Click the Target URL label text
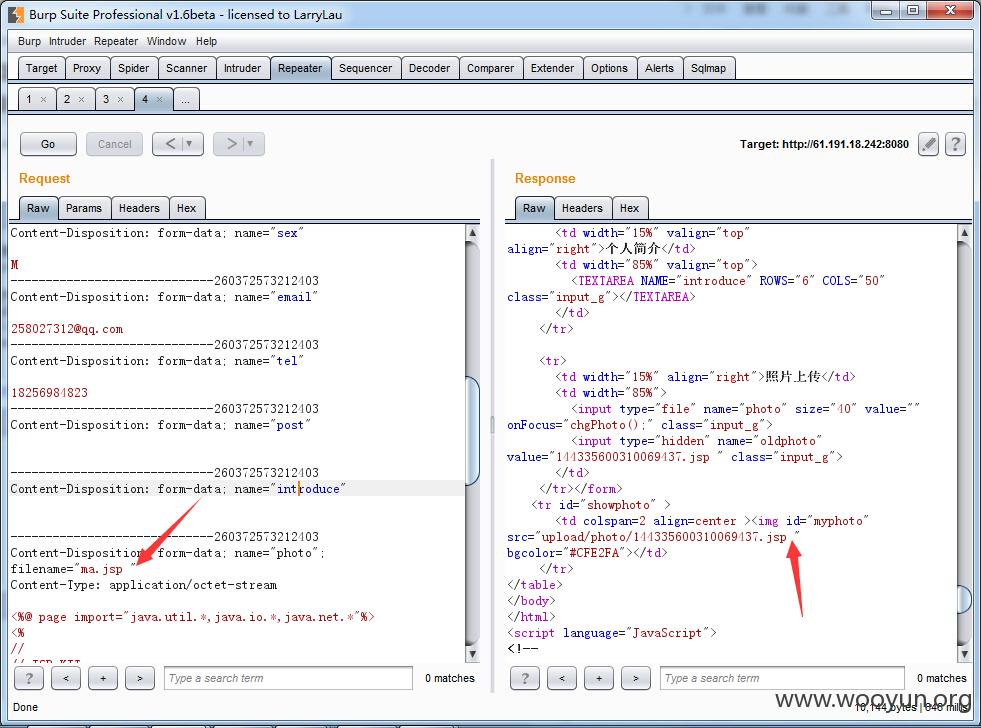This screenshot has height=728, width=981. pyautogui.click(x=824, y=144)
